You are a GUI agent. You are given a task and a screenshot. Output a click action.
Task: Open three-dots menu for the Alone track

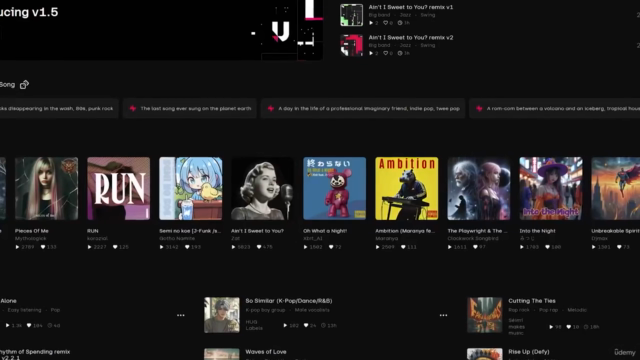(x=181, y=315)
